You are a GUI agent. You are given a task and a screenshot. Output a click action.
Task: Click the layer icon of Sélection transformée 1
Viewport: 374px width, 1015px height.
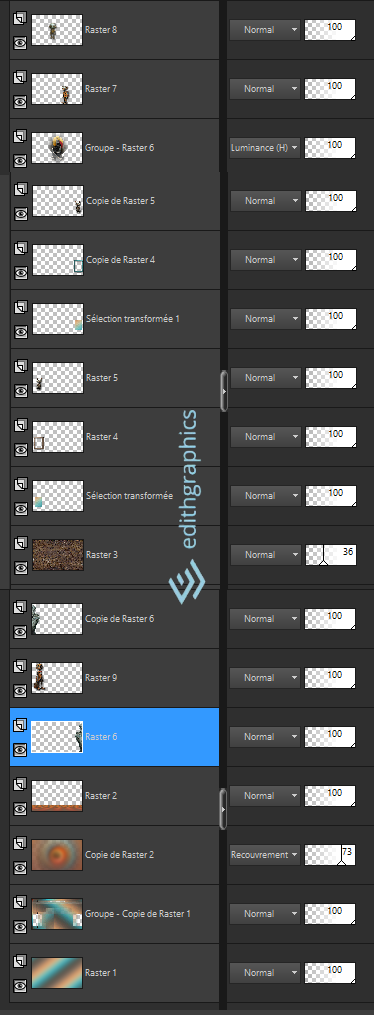(20, 308)
